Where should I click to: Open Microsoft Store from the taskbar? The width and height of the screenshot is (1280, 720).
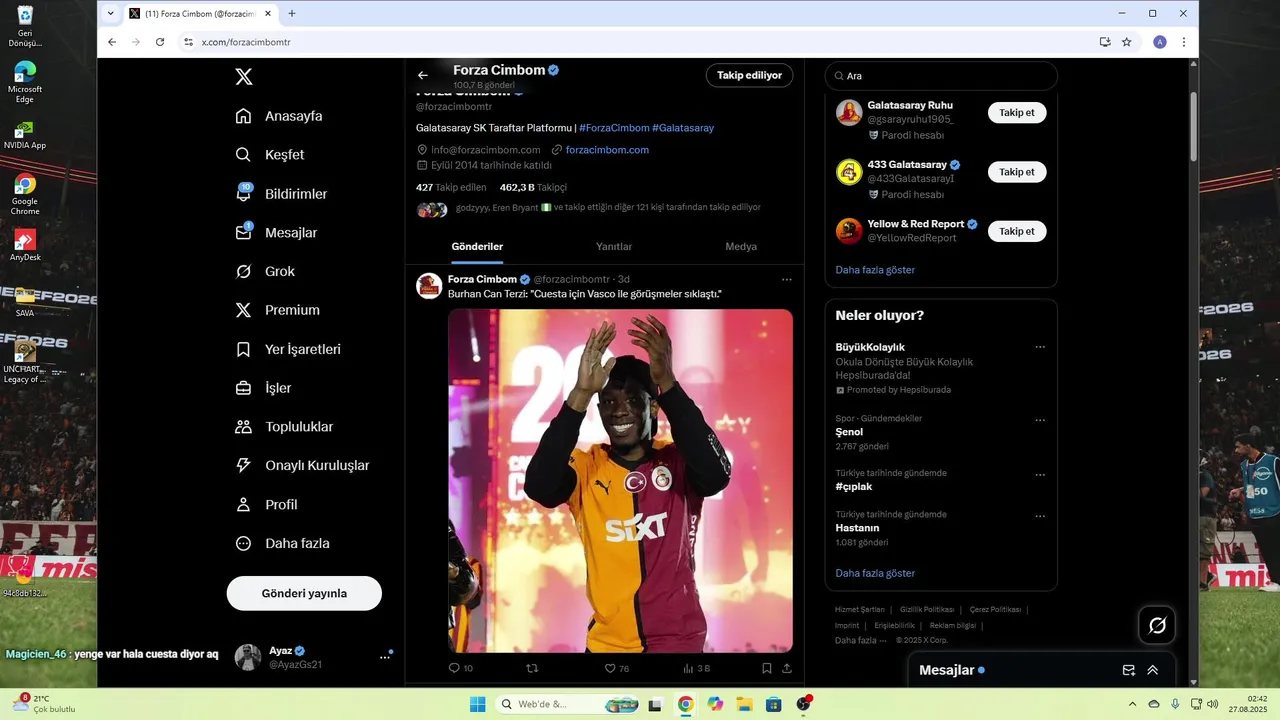click(774, 704)
